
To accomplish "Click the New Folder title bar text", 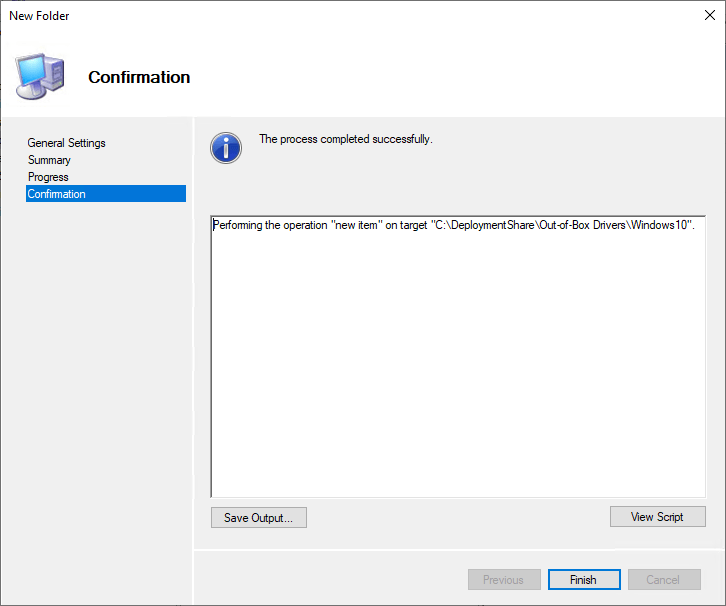I will pos(40,16).
